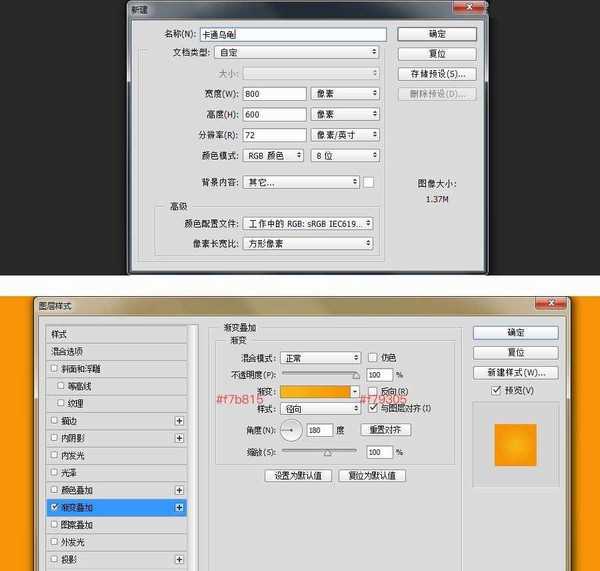Click 确定 in the 新建 dialog
This screenshot has width=600, height=571.
pyautogui.click(x=437, y=34)
